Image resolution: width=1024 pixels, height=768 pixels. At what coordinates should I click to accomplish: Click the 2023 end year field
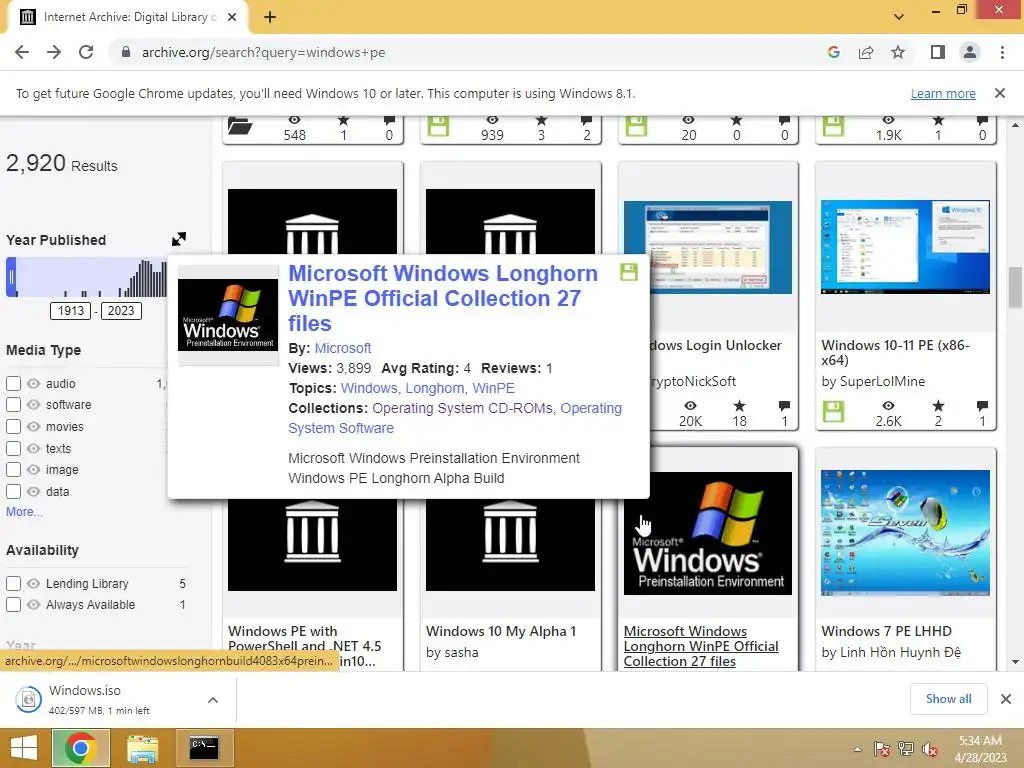pos(121,311)
